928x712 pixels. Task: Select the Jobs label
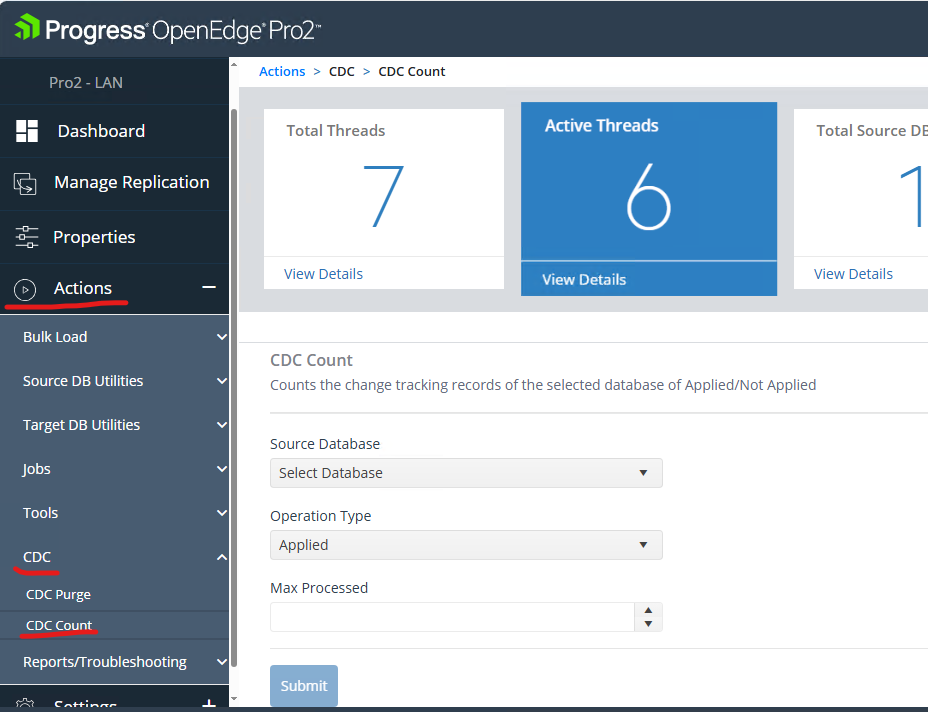click(x=37, y=469)
